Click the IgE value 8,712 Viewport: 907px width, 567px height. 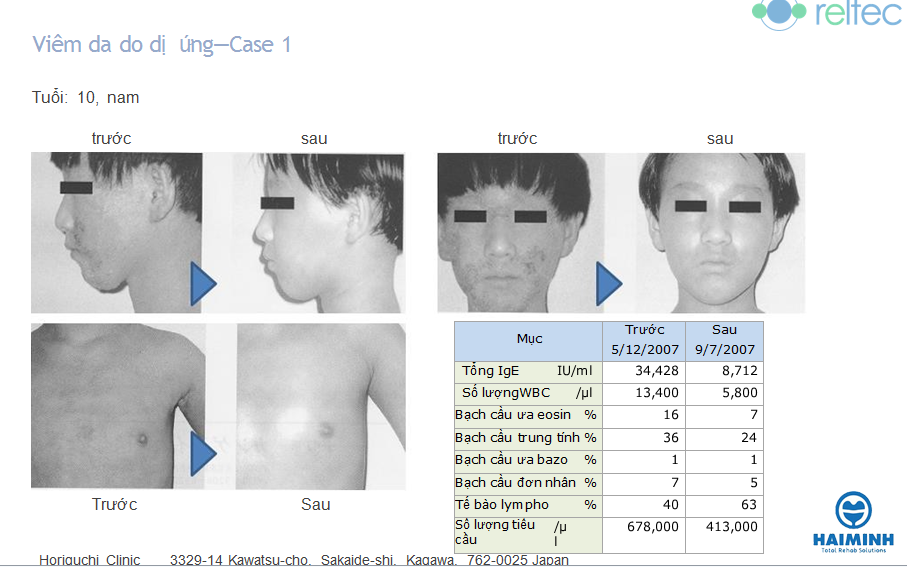click(x=739, y=371)
